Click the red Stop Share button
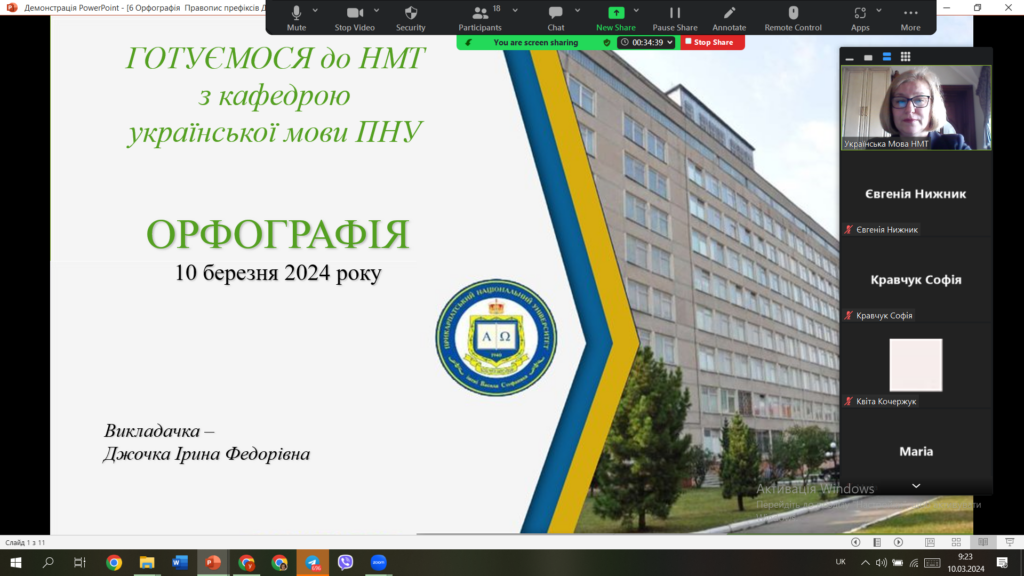Image resolution: width=1024 pixels, height=576 pixels. coord(713,43)
